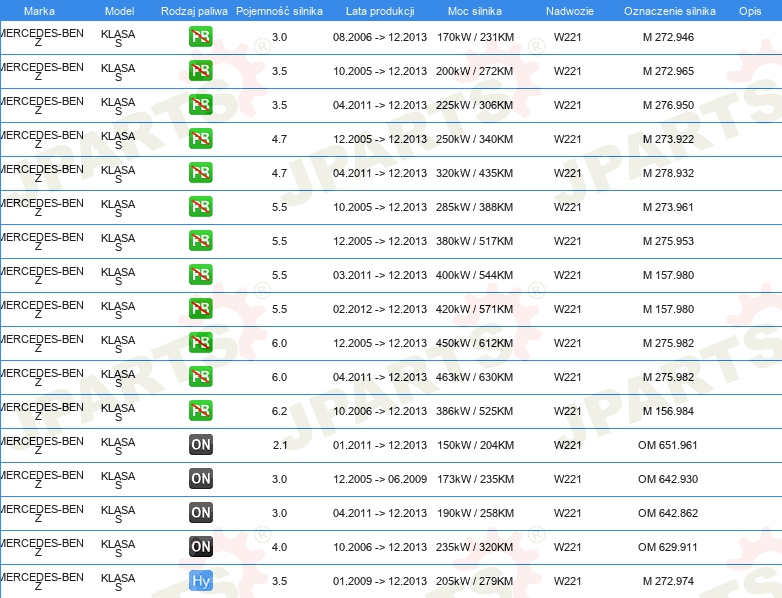Select engine code M 273.961
Screen dimensions: 782x598
(668, 206)
